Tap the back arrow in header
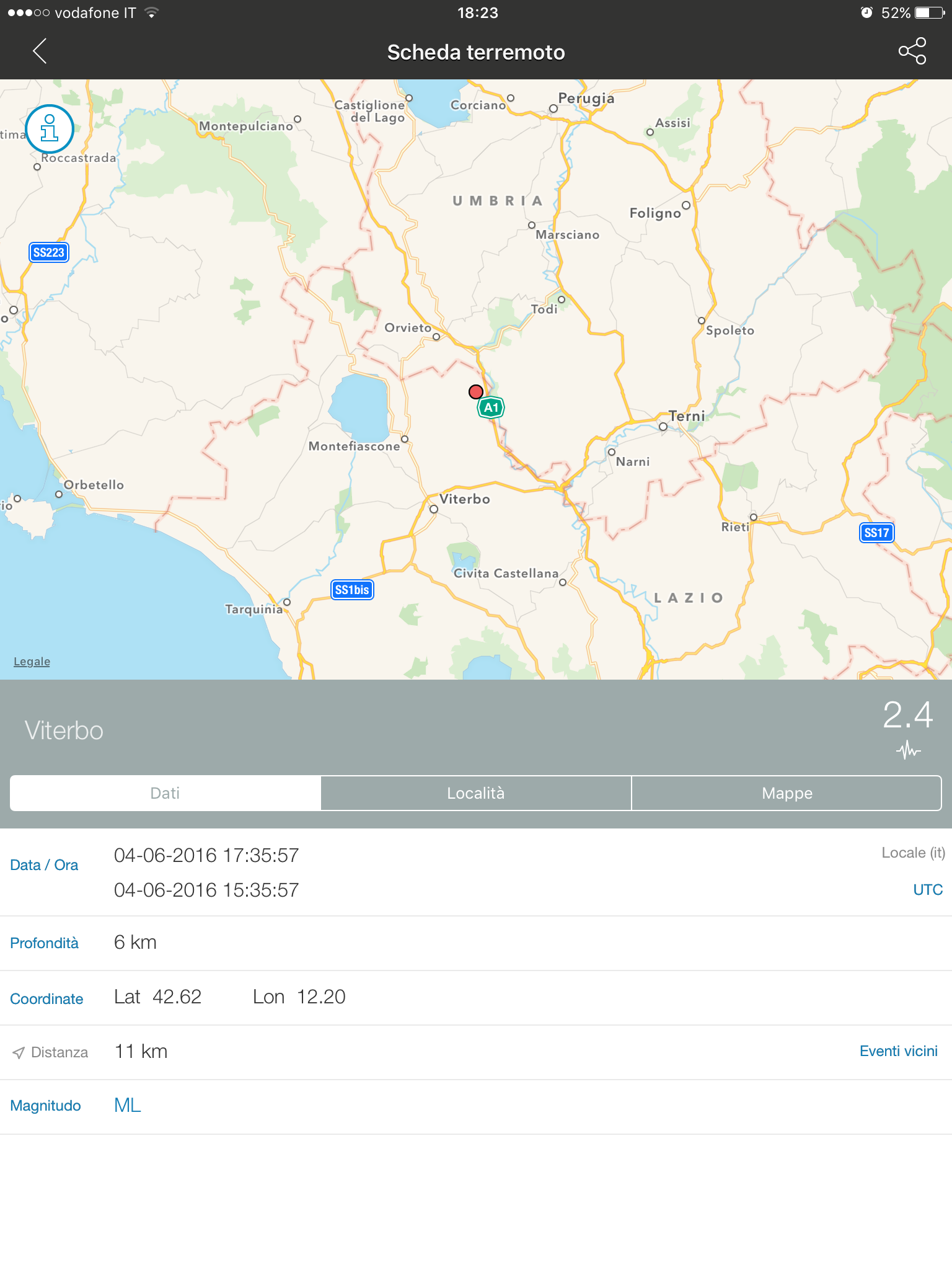This screenshot has height=1270, width=952. (x=40, y=51)
